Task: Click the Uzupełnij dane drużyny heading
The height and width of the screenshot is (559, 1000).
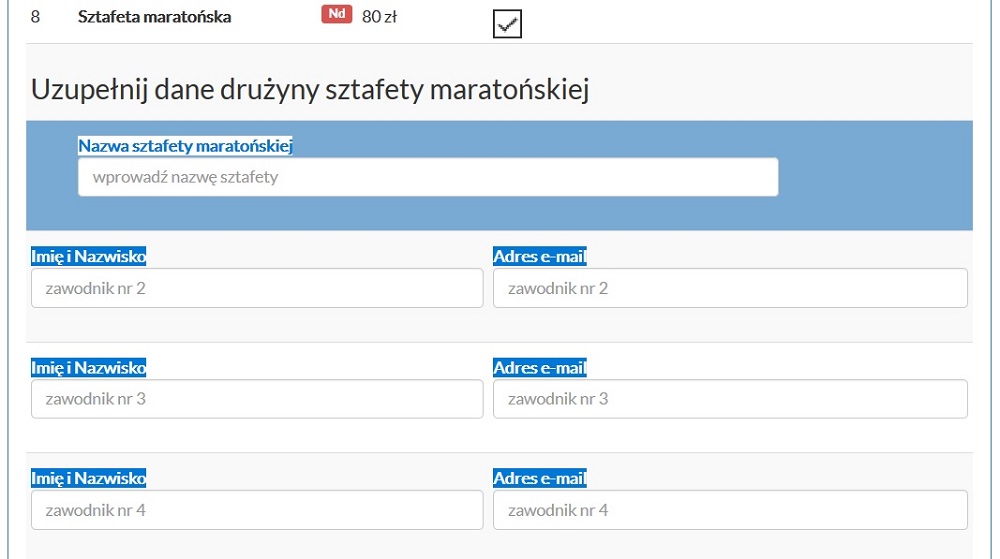Action: pos(310,89)
